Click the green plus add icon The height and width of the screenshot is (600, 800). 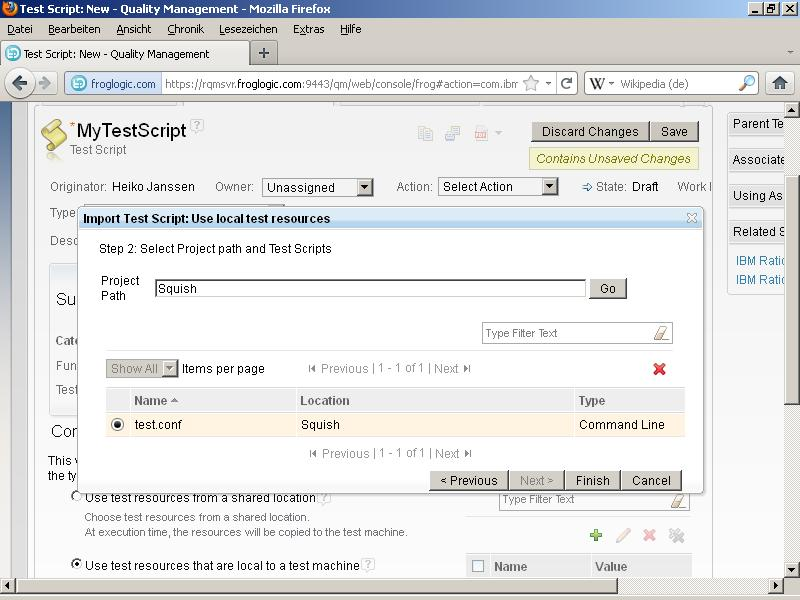[596, 536]
